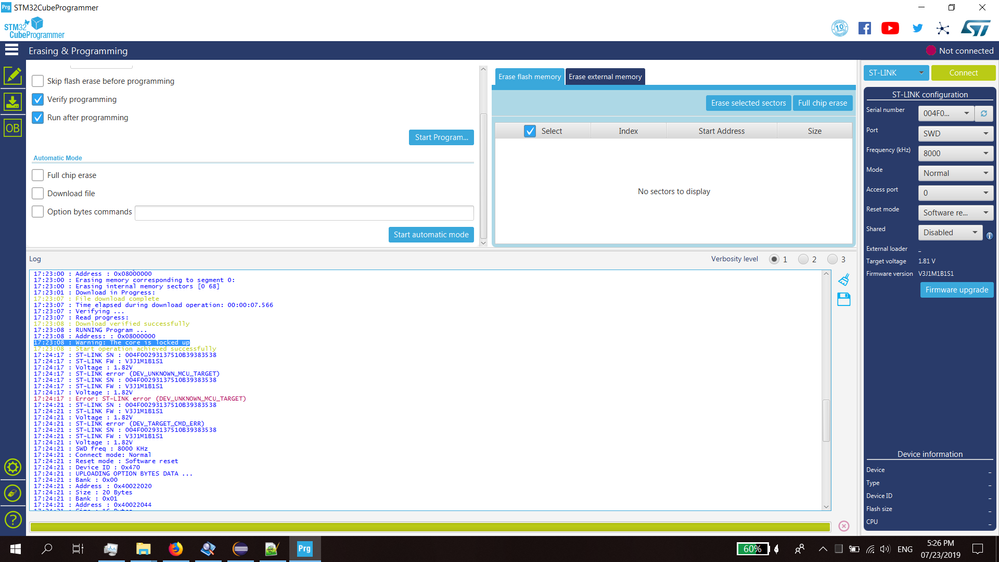Click the ST logo in header
The width and height of the screenshot is (999, 562).
(x=975, y=28)
